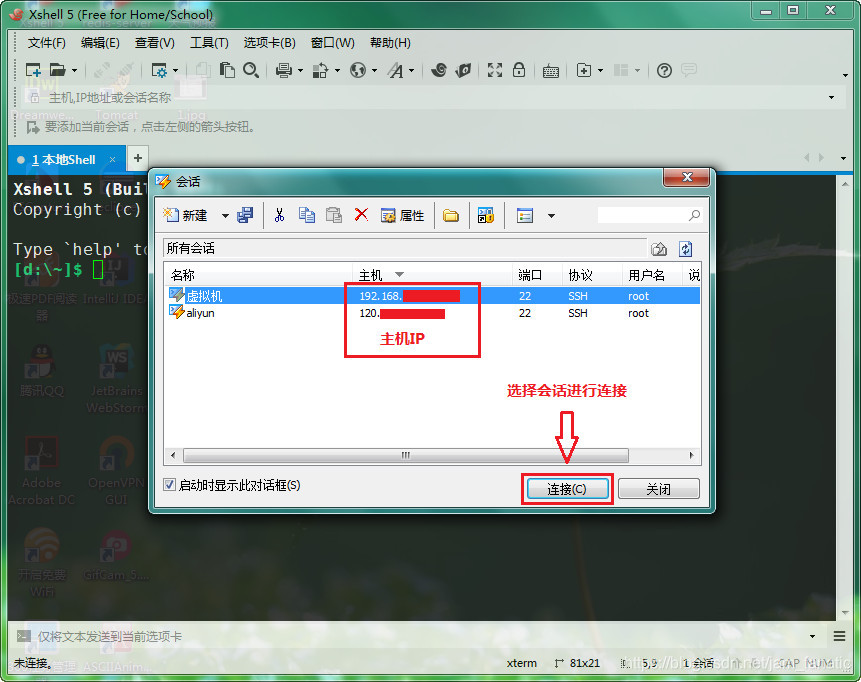Toggle full screen mode icon in toolbar
This screenshot has height=682, width=861.
pos(495,70)
